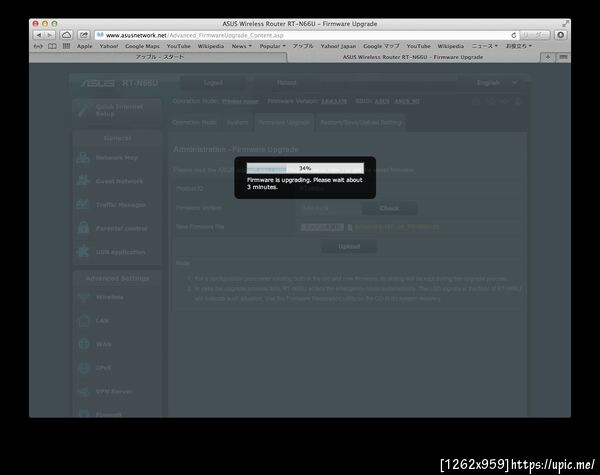The image size is (600, 475).
Task: Add a new tab with plus icon
Action: pos(548,57)
